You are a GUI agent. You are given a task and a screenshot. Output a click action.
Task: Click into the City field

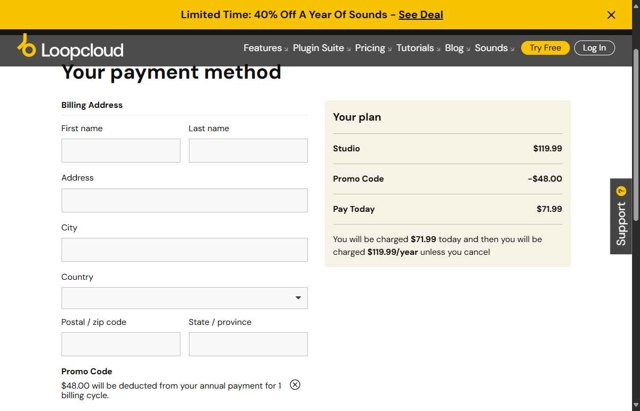pos(184,250)
